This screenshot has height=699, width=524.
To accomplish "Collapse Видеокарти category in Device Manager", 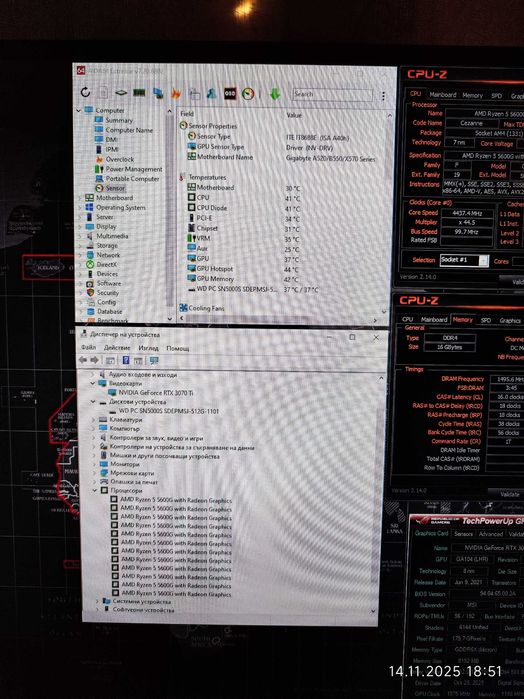I will tap(93, 383).
